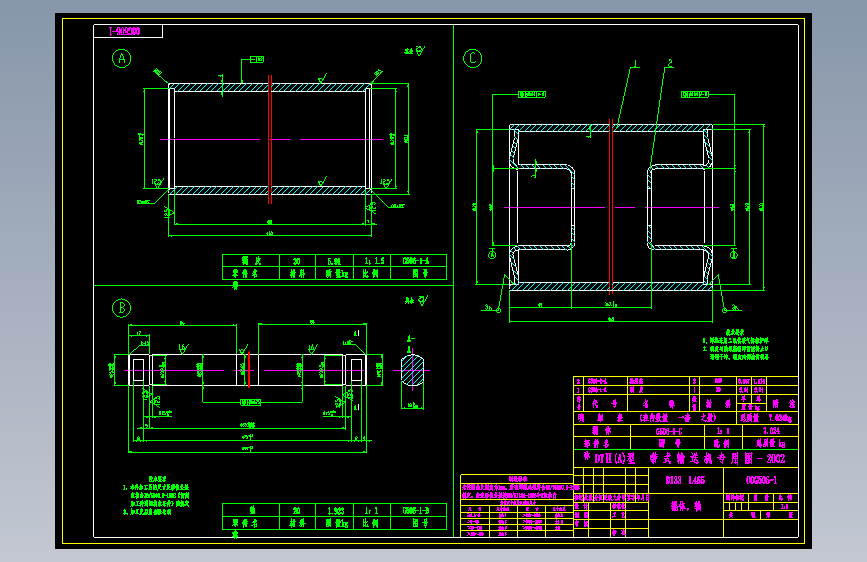Click the circled letter A view label

pyautogui.click(x=121, y=59)
